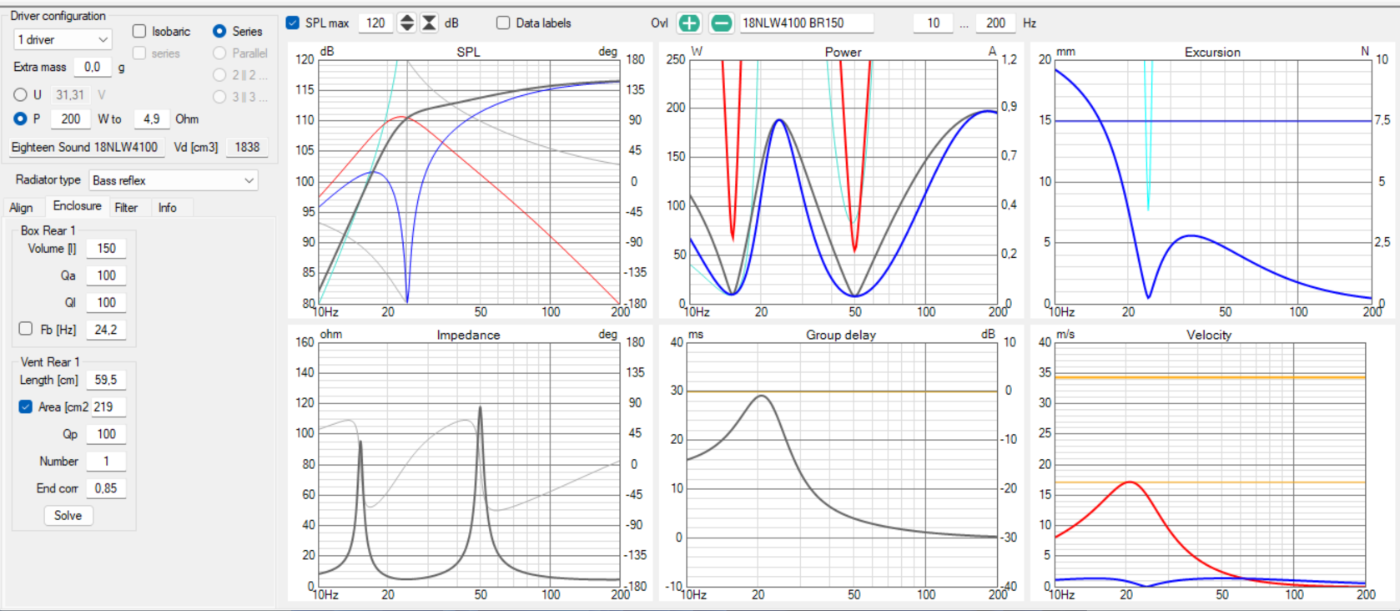Check the Isobaric option

click(139, 32)
